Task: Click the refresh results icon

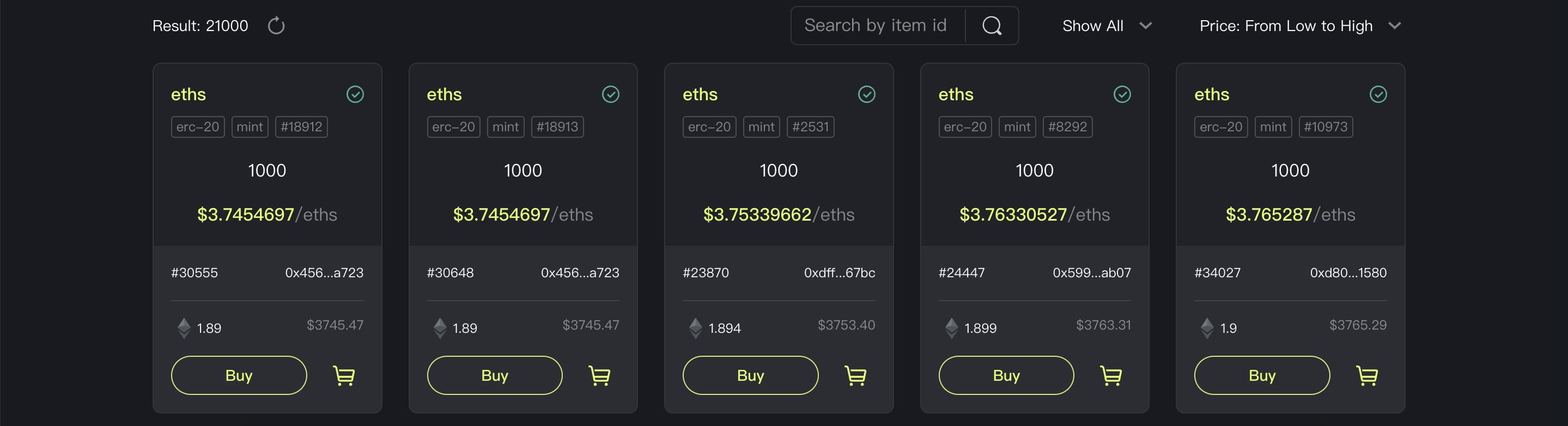Action: click(276, 26)
